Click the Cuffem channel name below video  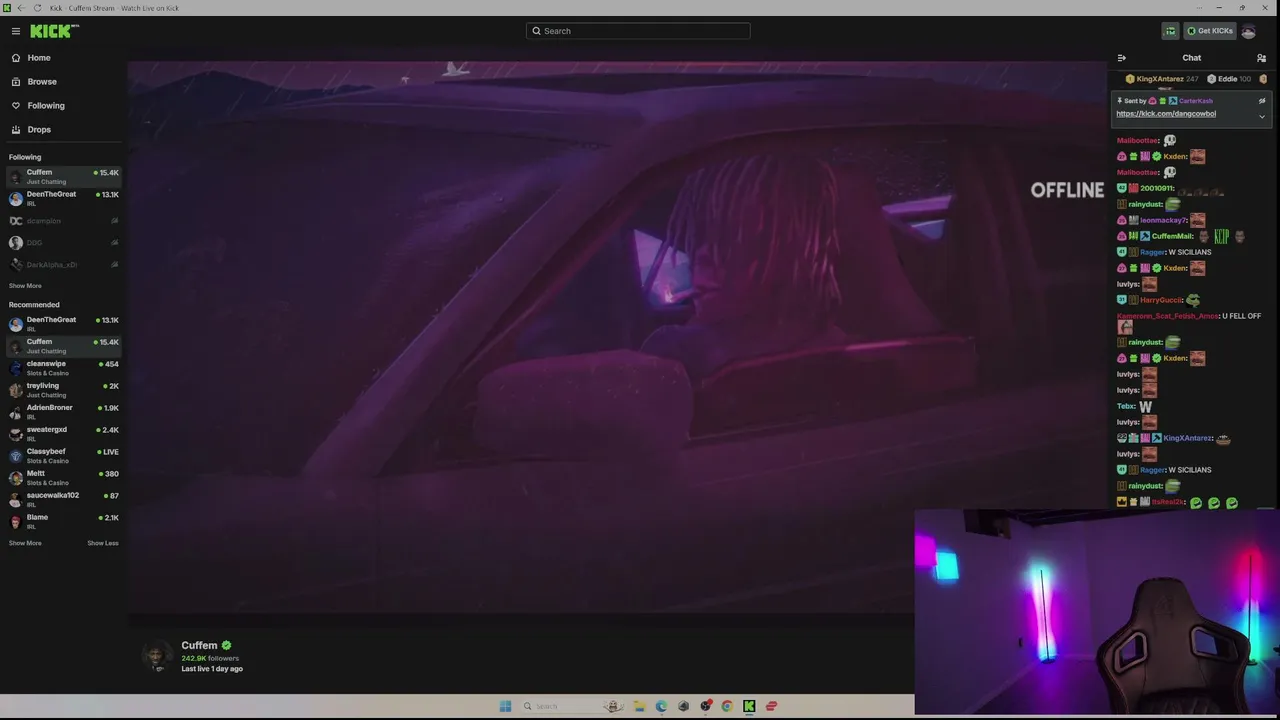click(199, 646)
